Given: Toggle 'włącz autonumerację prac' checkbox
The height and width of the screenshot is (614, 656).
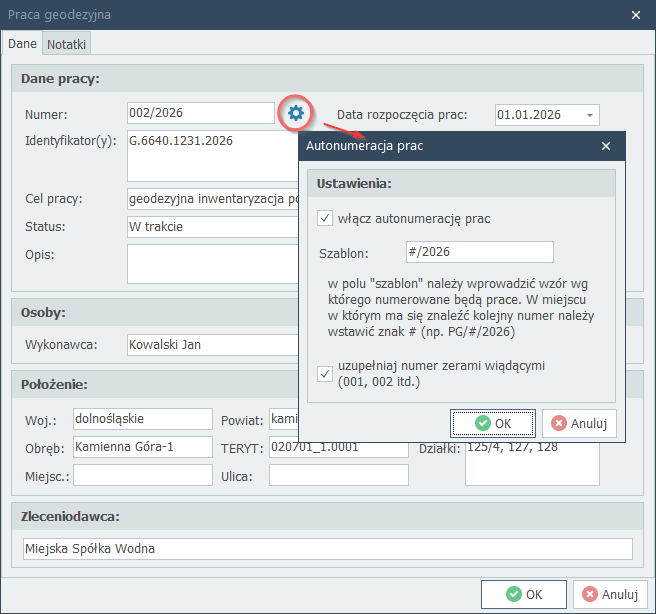Looking at the screenshot, I should click(325, 218).
